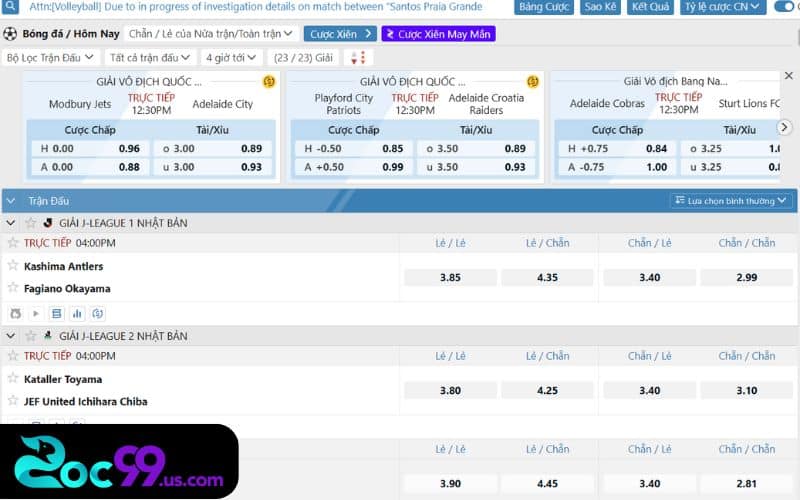Click the Attn: Volleyball announcement ticker
The image size is (800, 500).
256,7
